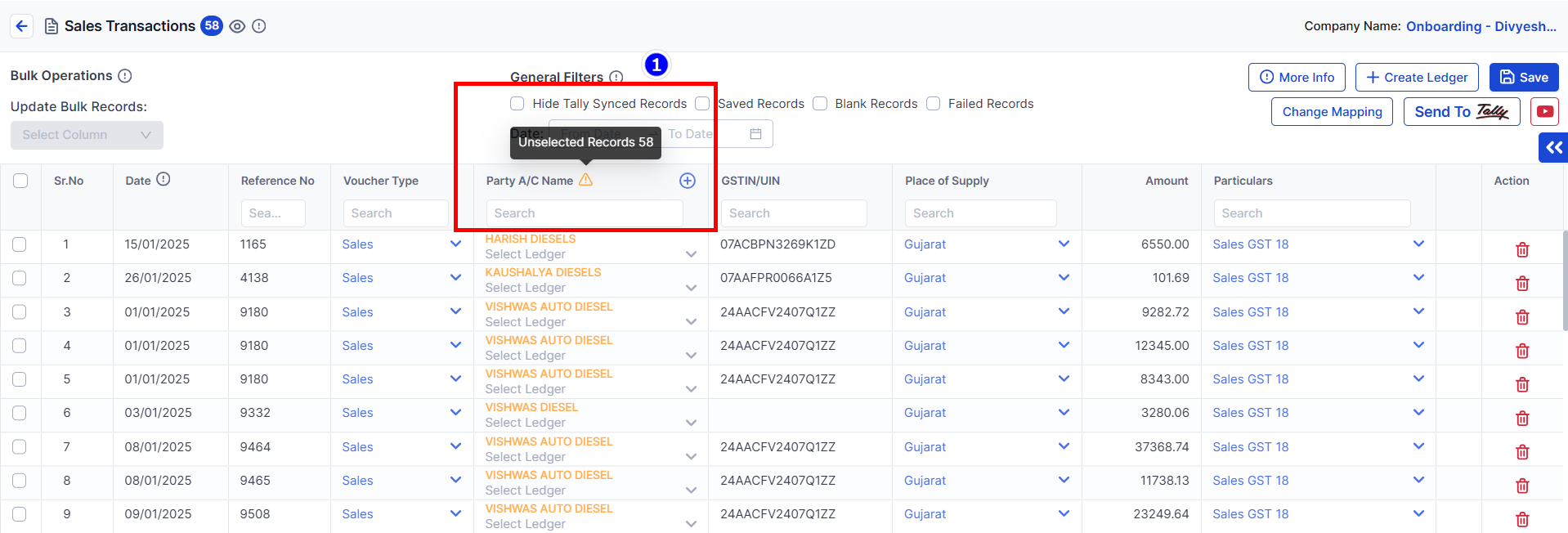The width and height of the screenshot is (1568, 533).
Task: Enable Hide Tally Synced Records checkbox
Action: [x=517, y=104]
